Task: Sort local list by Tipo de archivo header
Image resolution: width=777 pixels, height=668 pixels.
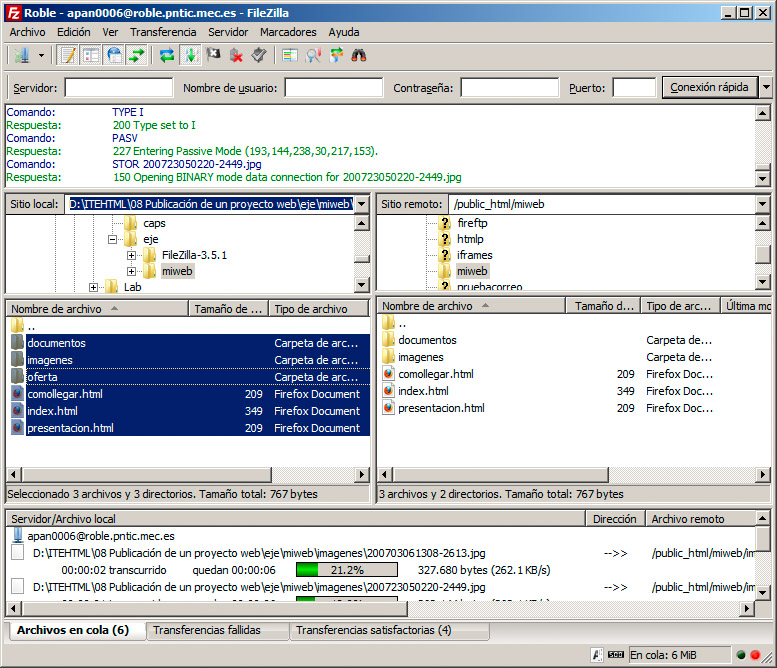Action: click(319, 309)
